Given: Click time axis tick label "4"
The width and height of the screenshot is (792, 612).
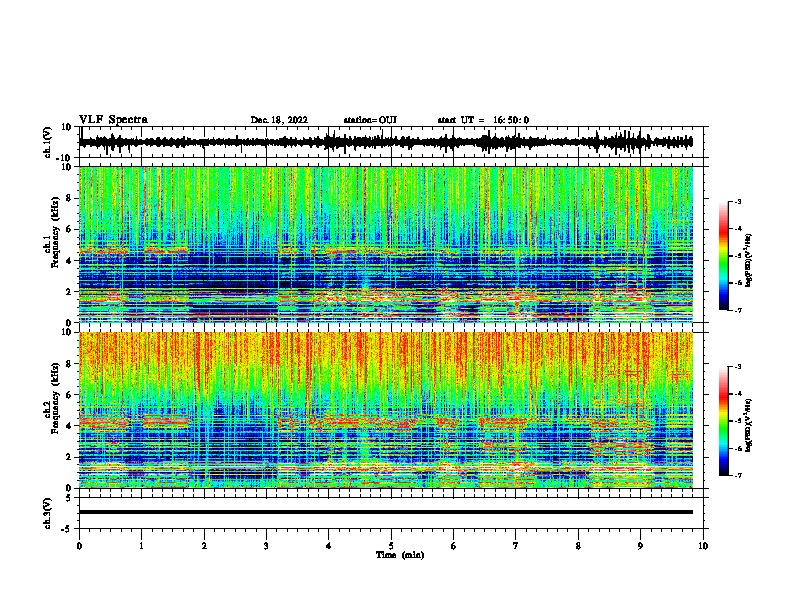Looking at the screenshot, I should pos(329,546).
